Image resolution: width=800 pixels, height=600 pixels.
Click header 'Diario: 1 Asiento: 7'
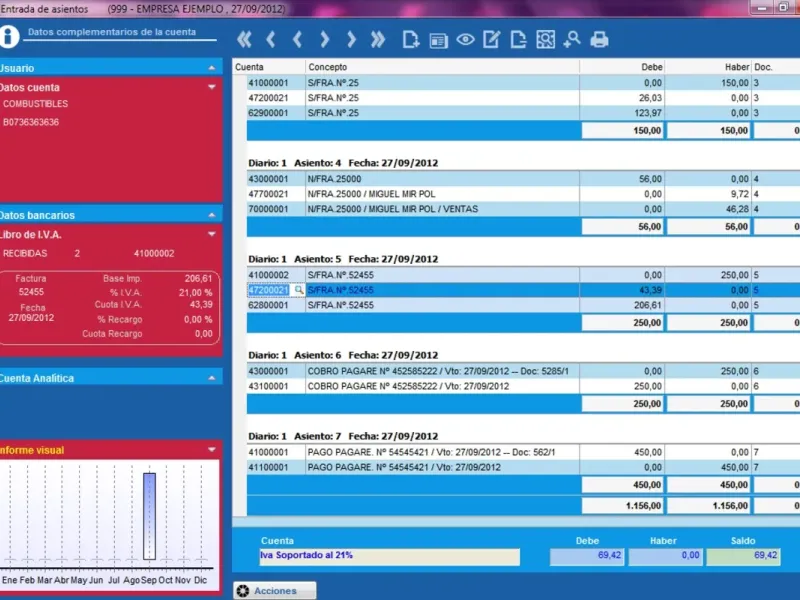coord(343,436)
